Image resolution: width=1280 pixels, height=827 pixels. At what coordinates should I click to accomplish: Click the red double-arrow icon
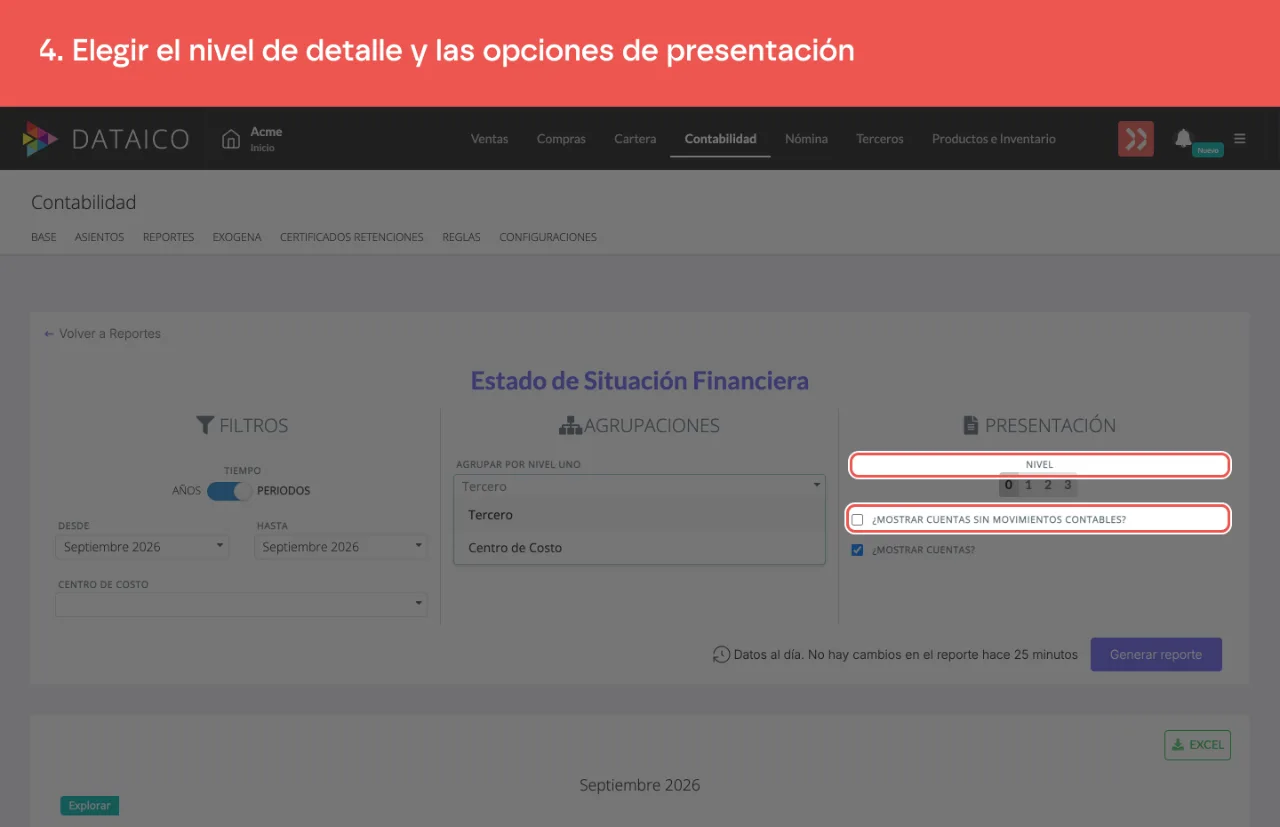(x=1136, y=139)
